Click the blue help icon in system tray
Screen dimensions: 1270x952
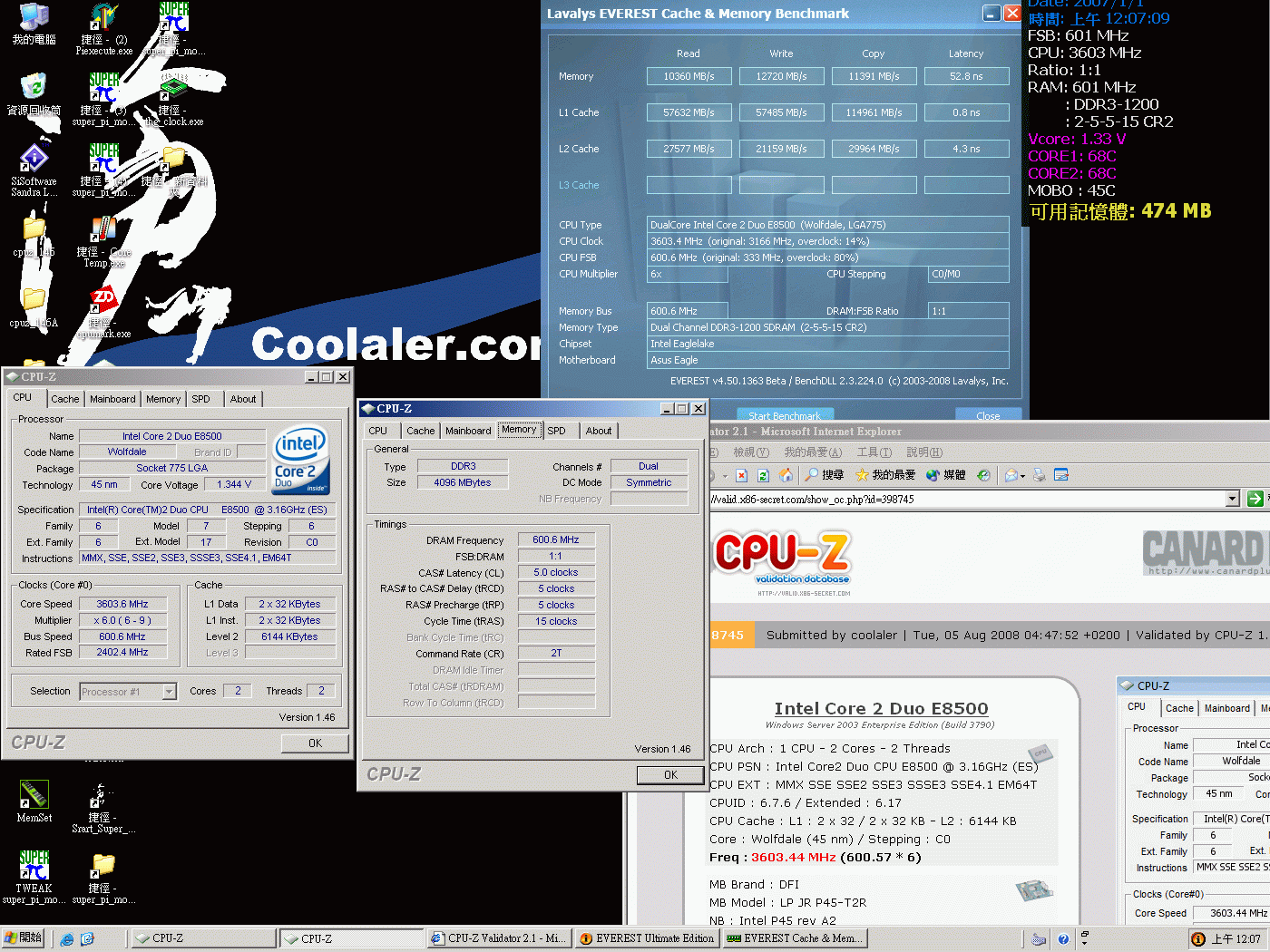tap(1063, 939)
